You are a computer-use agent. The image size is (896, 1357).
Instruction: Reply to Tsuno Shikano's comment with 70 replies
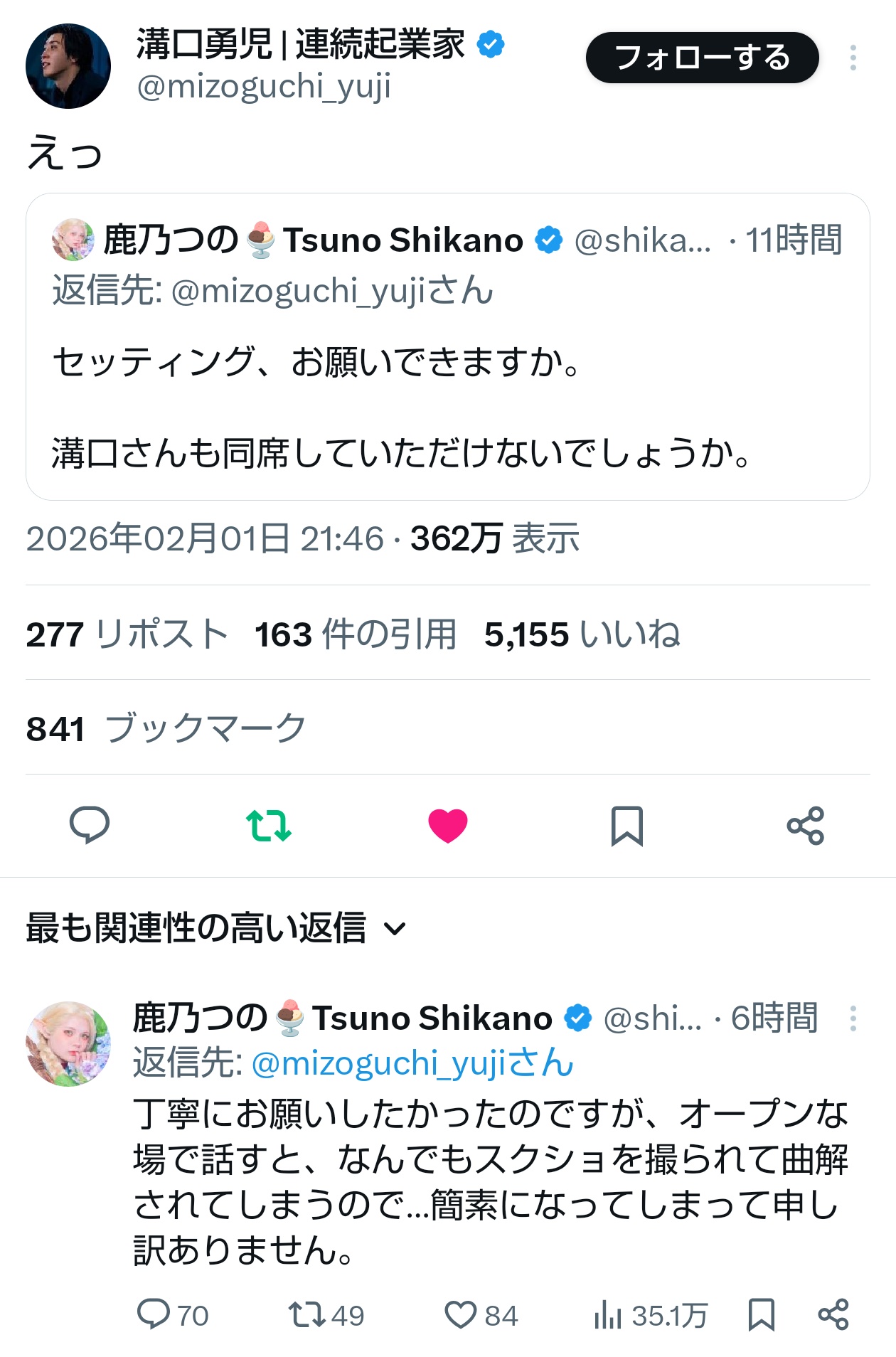tap(154, 1314)
